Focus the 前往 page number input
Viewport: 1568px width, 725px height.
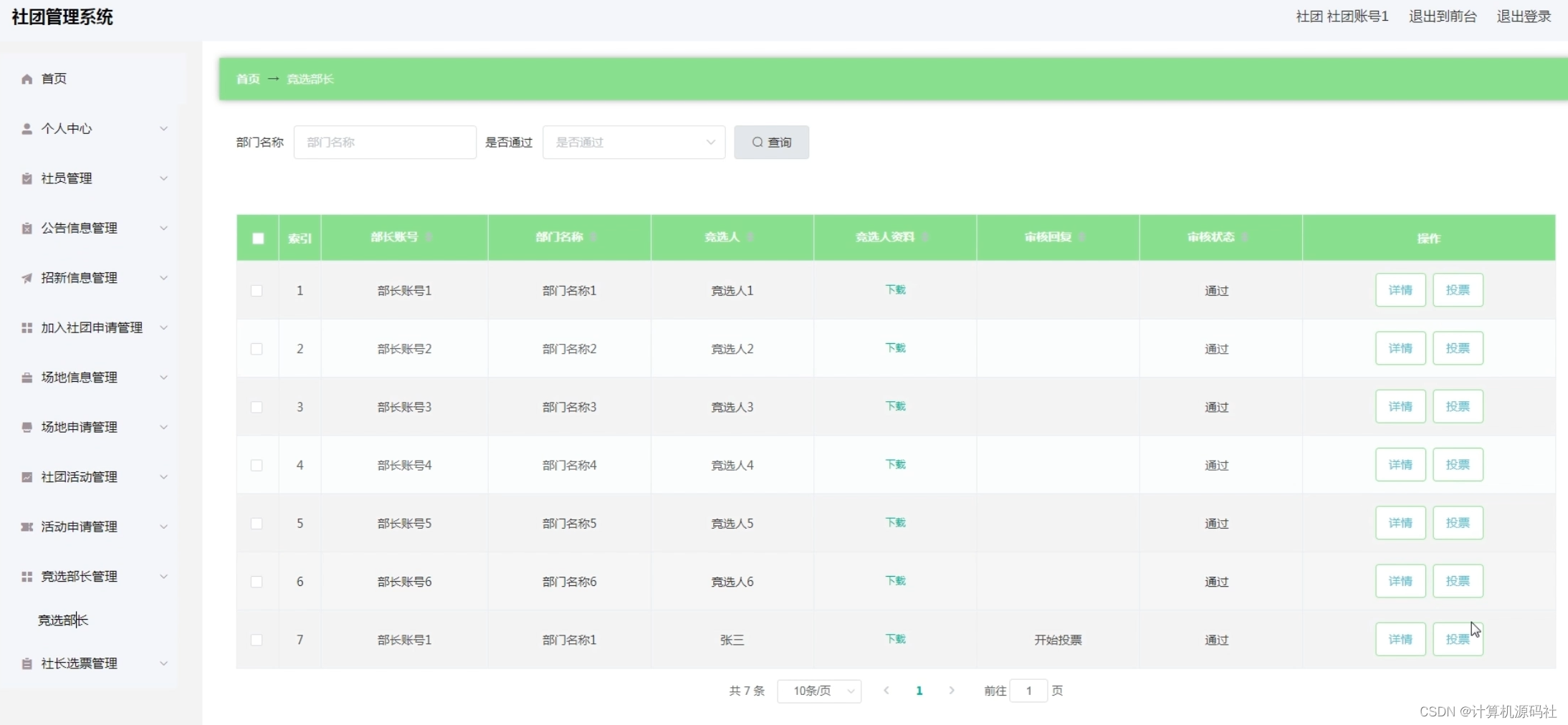tap(1028, 691)
